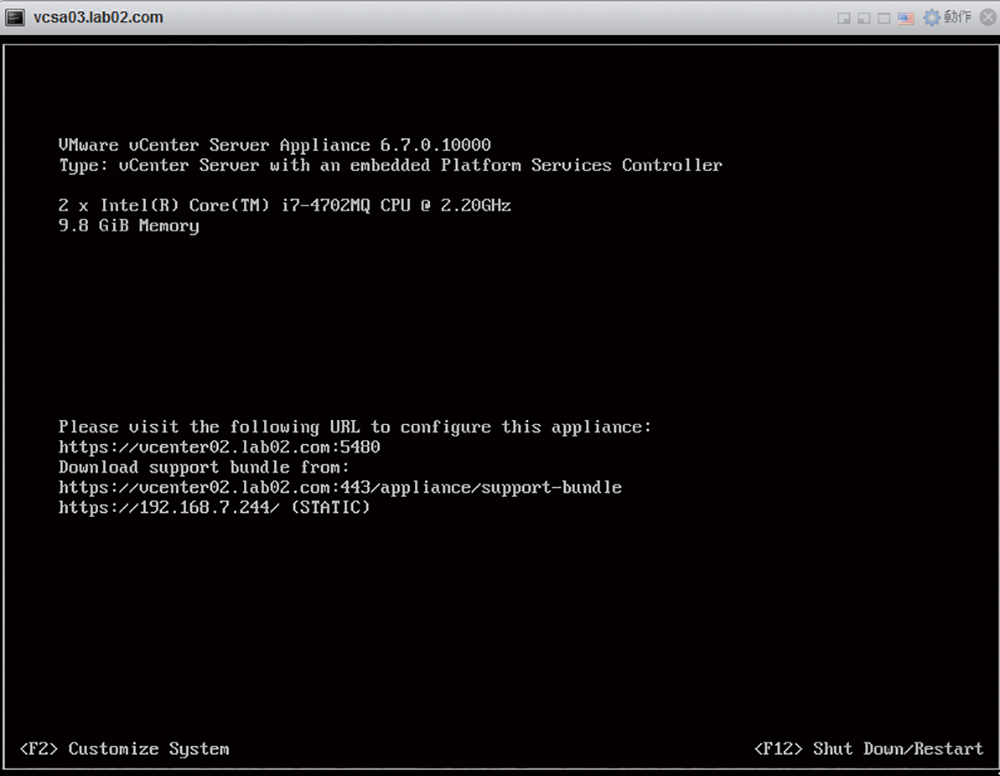
Task: Click the first small window-size icon
Action: coord(844,18)
